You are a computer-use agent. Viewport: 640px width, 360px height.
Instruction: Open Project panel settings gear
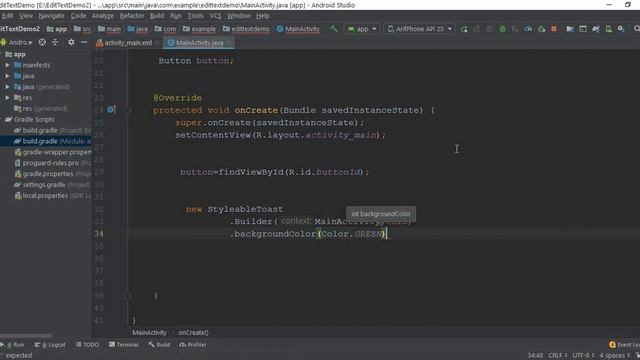(71, 42)
